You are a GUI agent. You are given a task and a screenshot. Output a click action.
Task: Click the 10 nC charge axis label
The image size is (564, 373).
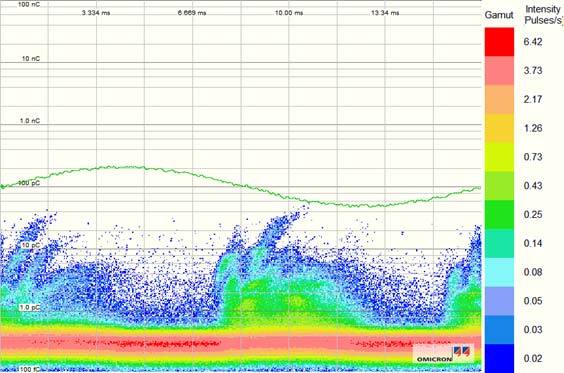pyautogui.click(x=31, y=59)
